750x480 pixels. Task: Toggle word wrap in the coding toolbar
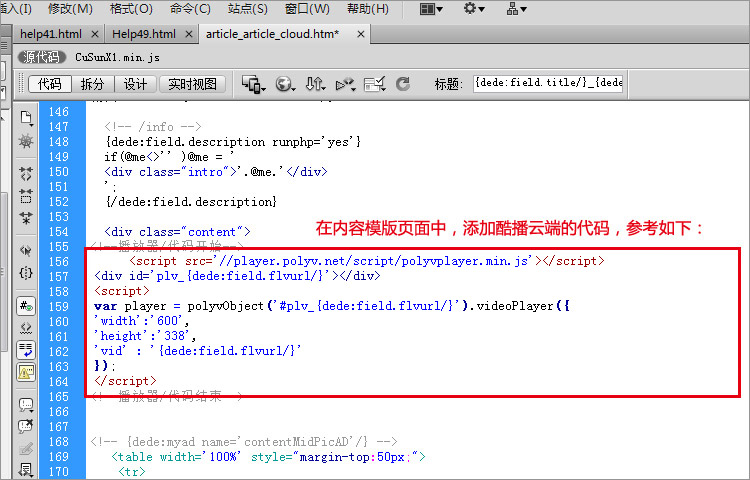pyautogui.click(x=26, y=349)
